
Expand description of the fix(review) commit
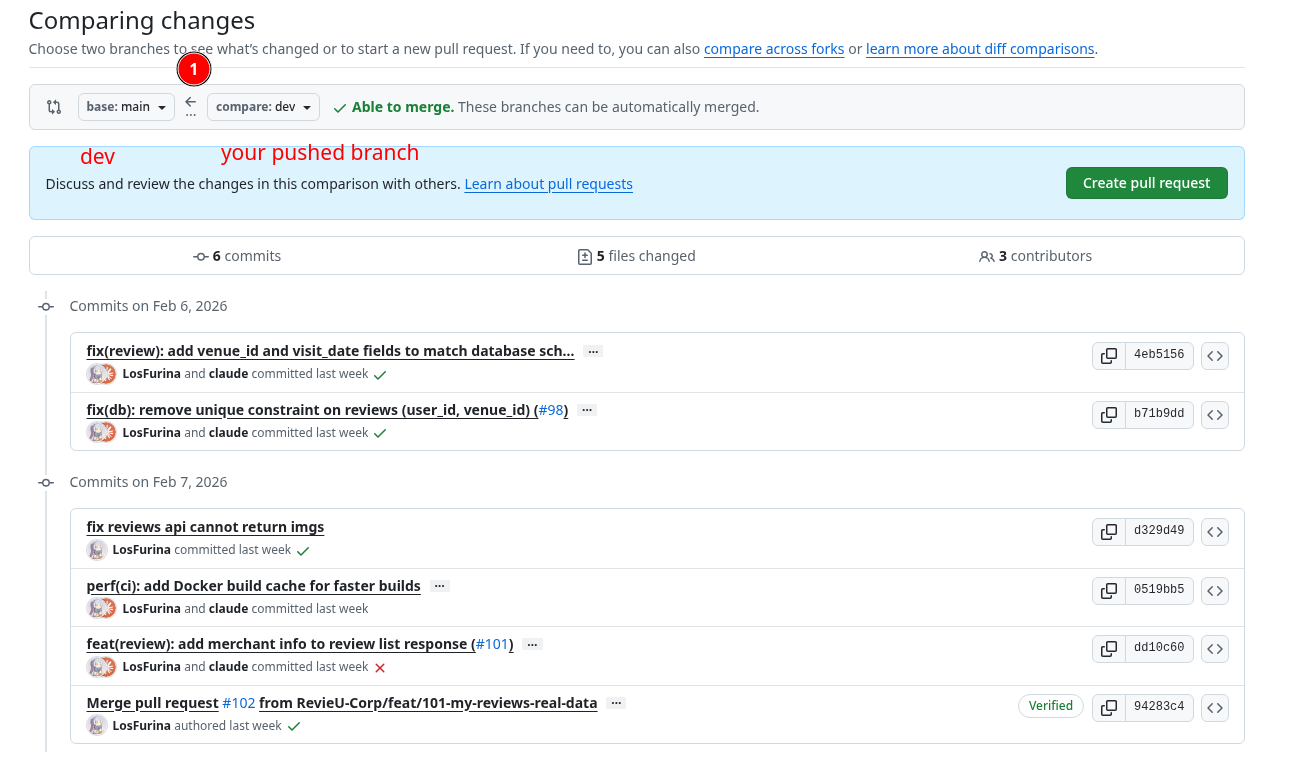coord(593,351)
